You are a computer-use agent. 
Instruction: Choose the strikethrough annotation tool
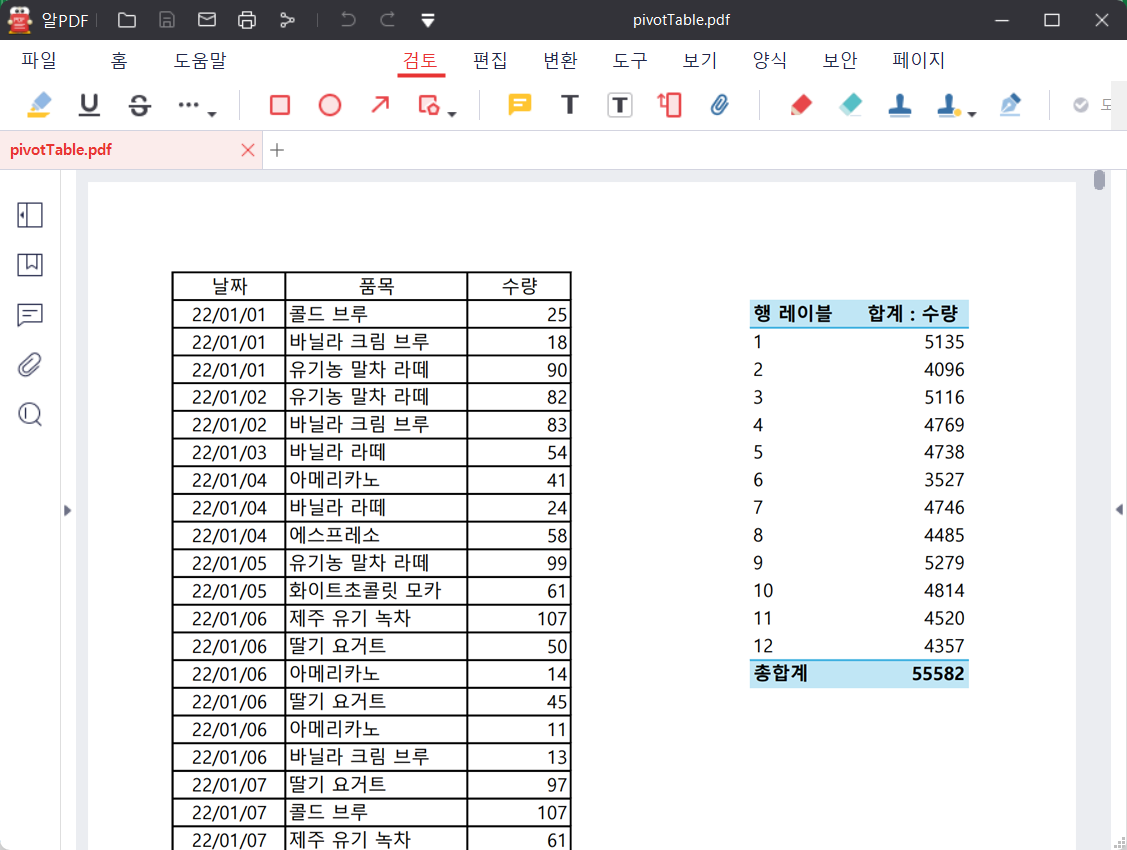click(139, 104)
